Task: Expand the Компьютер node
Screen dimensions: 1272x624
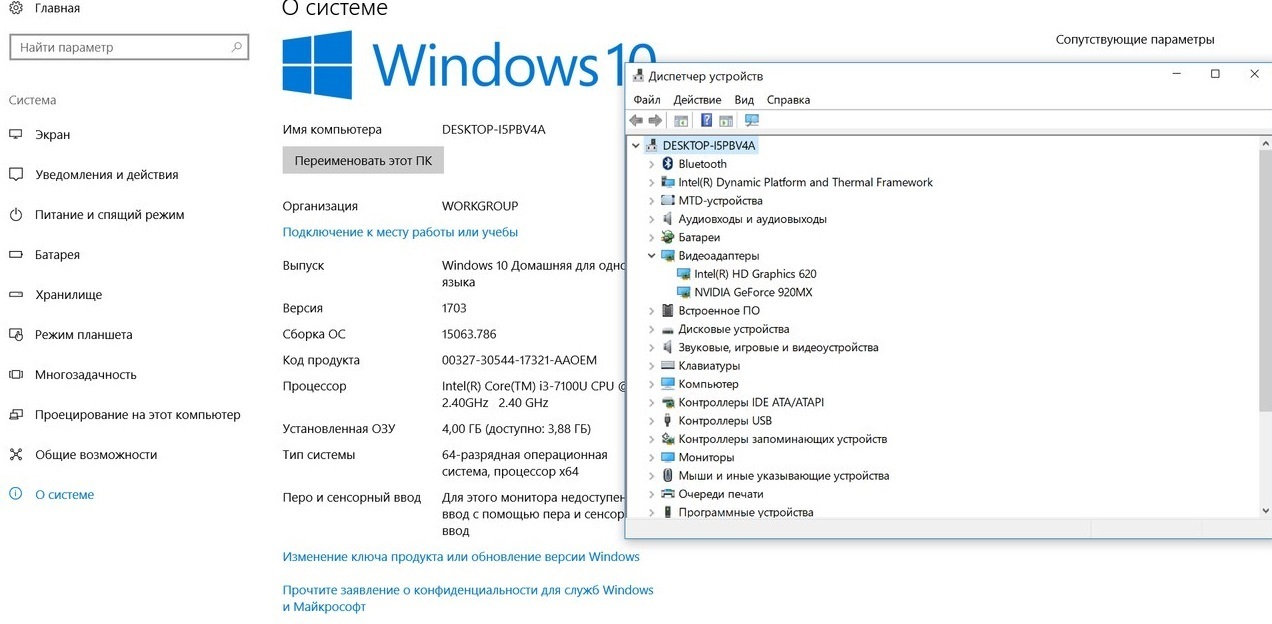Action: 652,384
